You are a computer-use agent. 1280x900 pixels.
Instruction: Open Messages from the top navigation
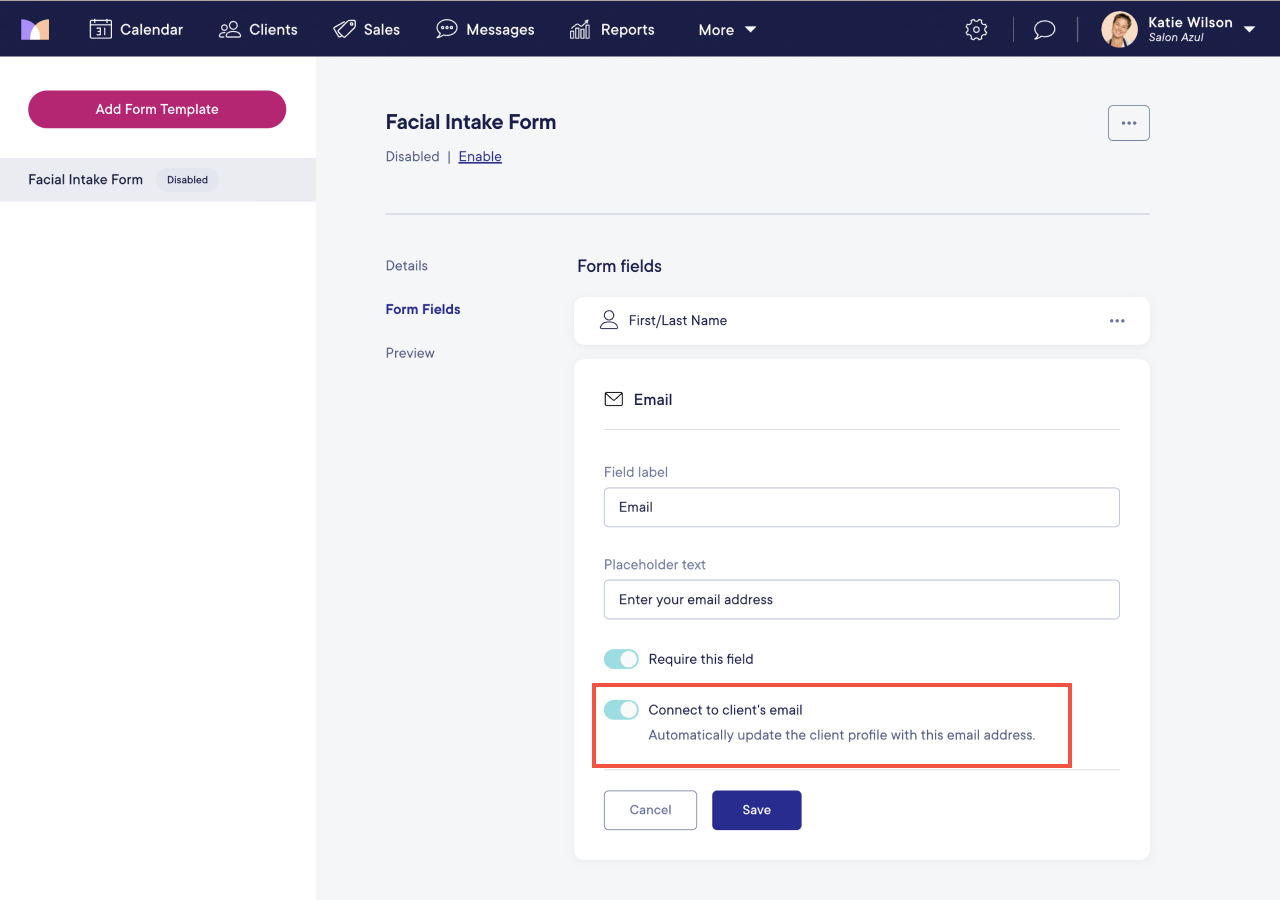tap(484, 29)
